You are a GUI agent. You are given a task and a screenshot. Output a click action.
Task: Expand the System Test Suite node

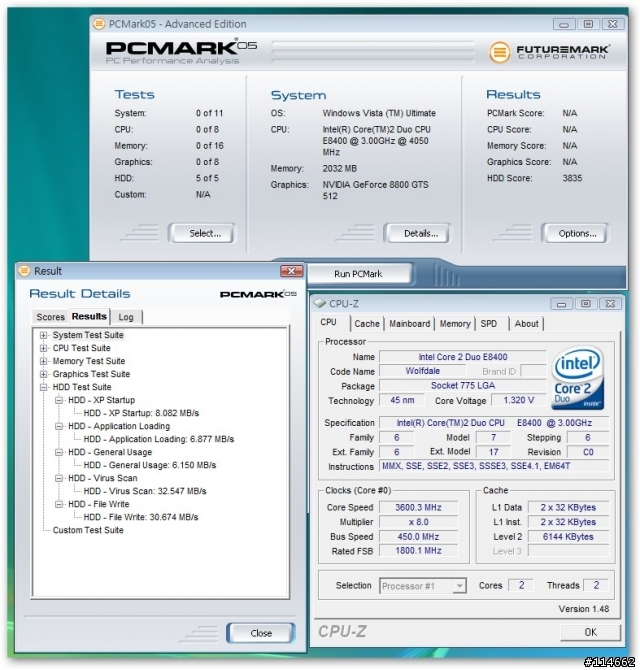click(x=43, y=335)
